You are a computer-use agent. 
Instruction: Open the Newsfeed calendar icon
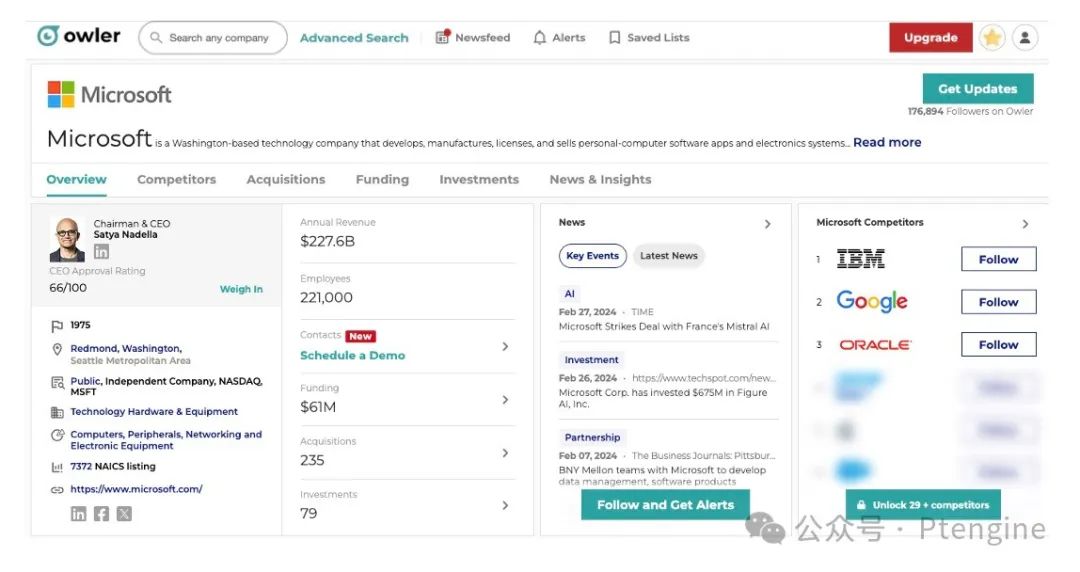click(442, 38)
